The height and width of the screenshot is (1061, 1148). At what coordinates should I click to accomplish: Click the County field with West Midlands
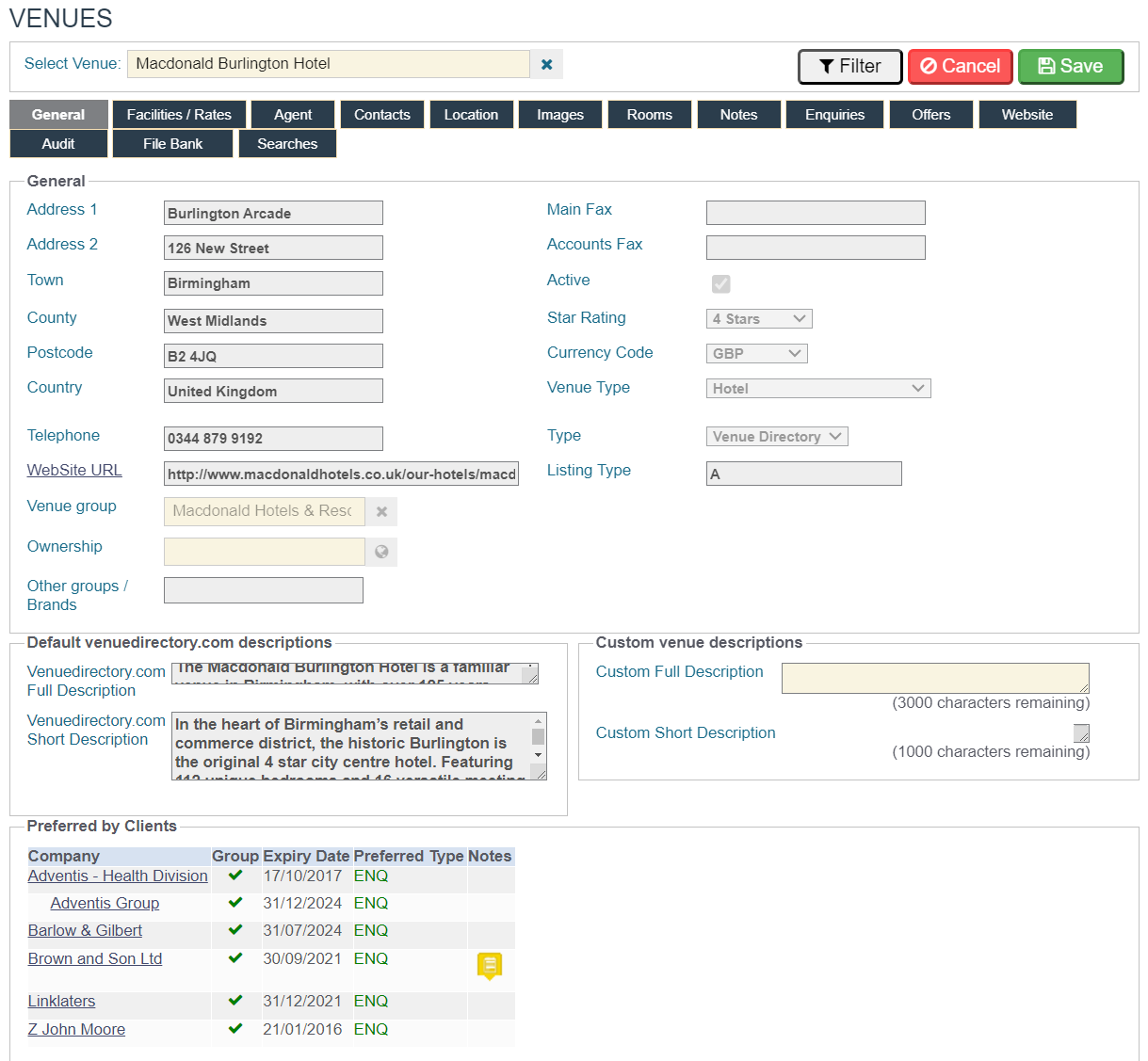[273, 321]
